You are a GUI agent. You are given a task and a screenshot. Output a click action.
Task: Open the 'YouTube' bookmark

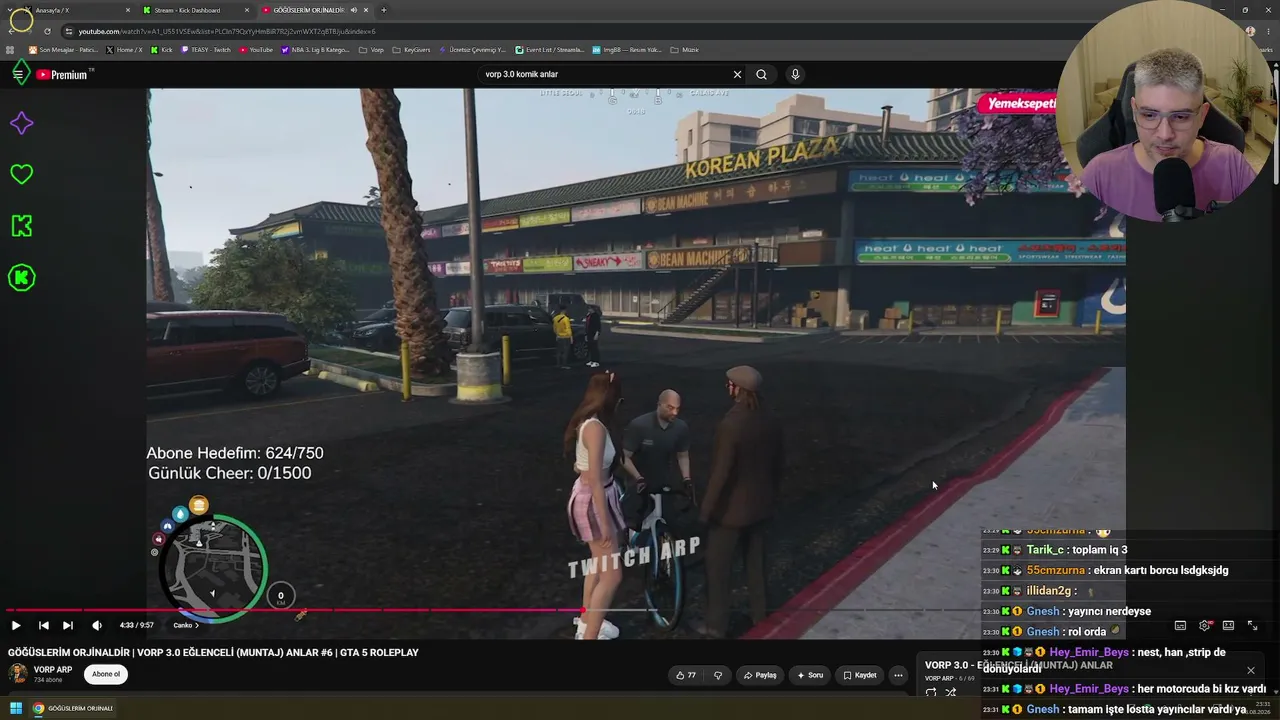(256, 50)
